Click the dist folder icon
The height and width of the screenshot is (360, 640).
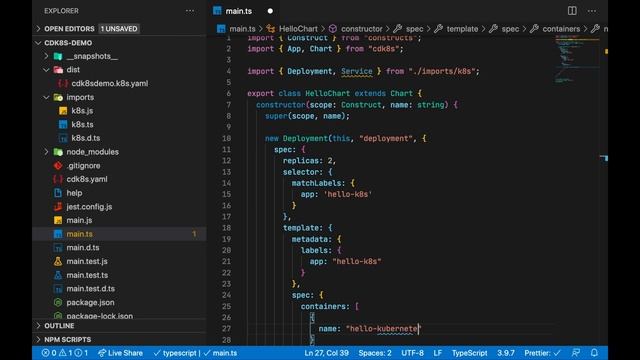(58, 70)
